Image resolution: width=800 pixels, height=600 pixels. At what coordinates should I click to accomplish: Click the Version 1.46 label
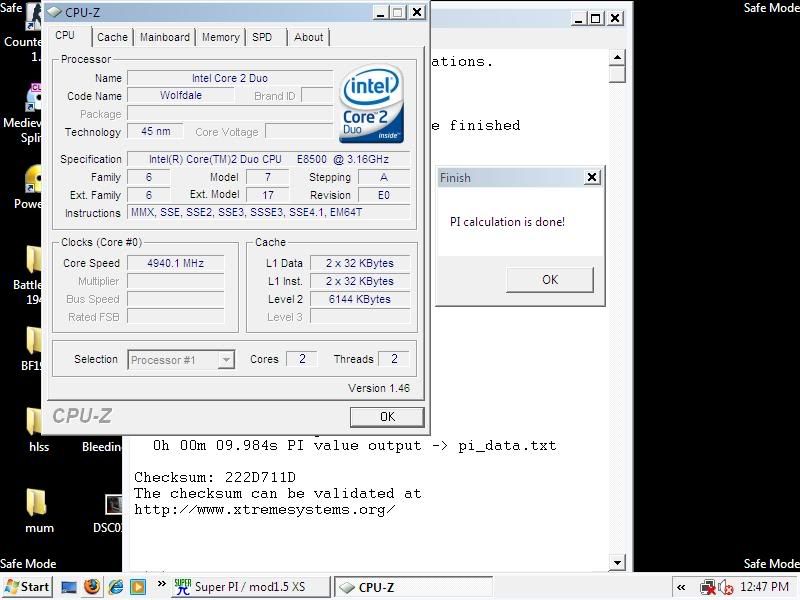(x=379, y=388)
